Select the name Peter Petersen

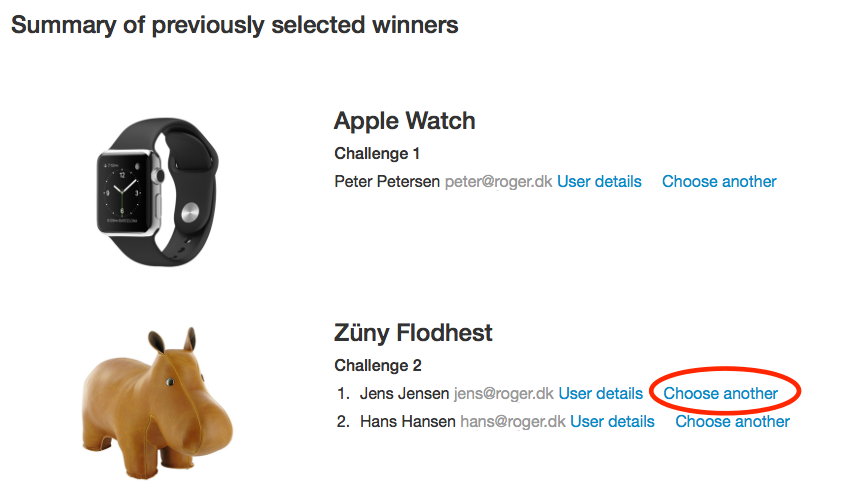point(387,181)
